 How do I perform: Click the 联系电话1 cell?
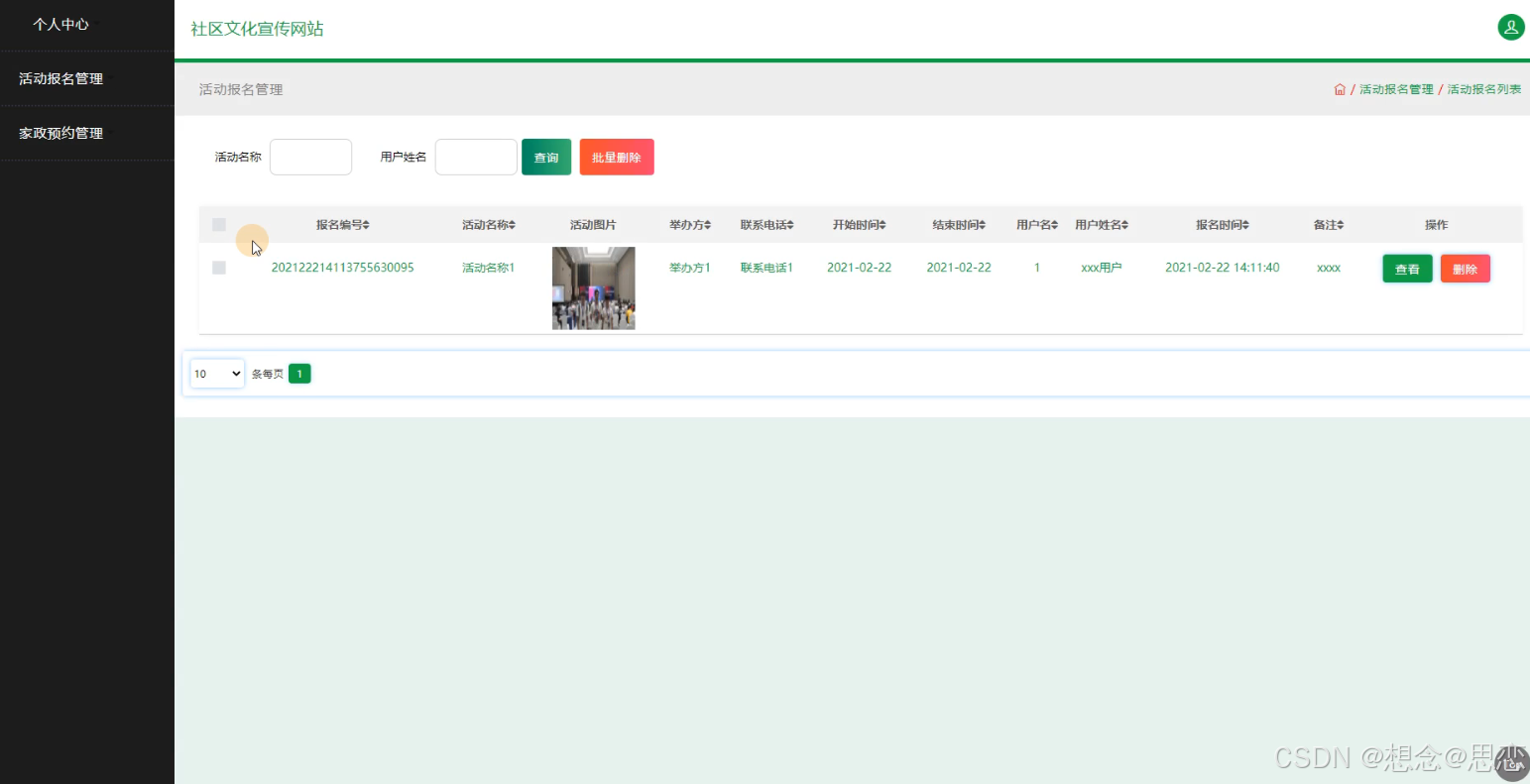point(766,268)
